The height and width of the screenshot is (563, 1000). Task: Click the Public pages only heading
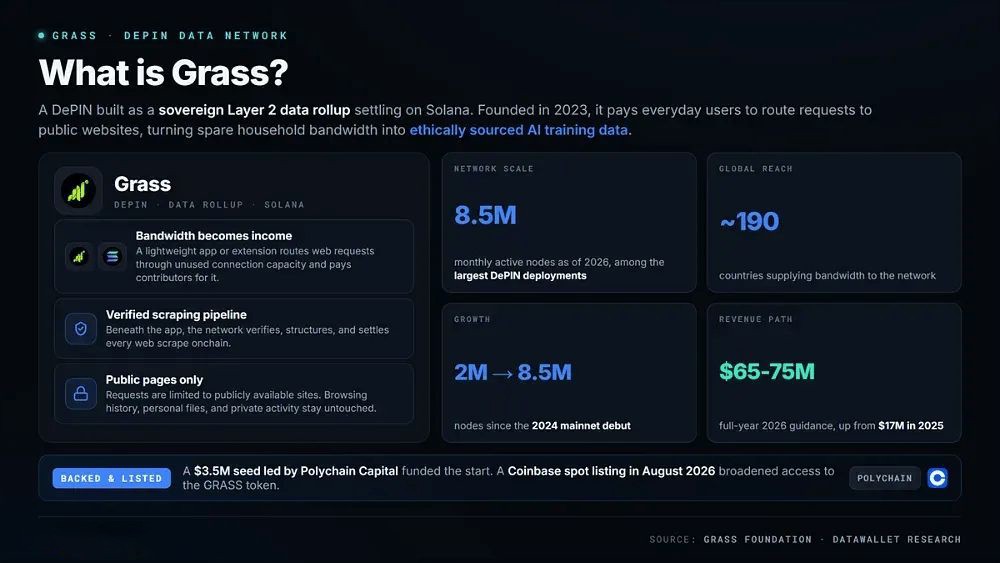pyautogui.click(x=154, y=379)
